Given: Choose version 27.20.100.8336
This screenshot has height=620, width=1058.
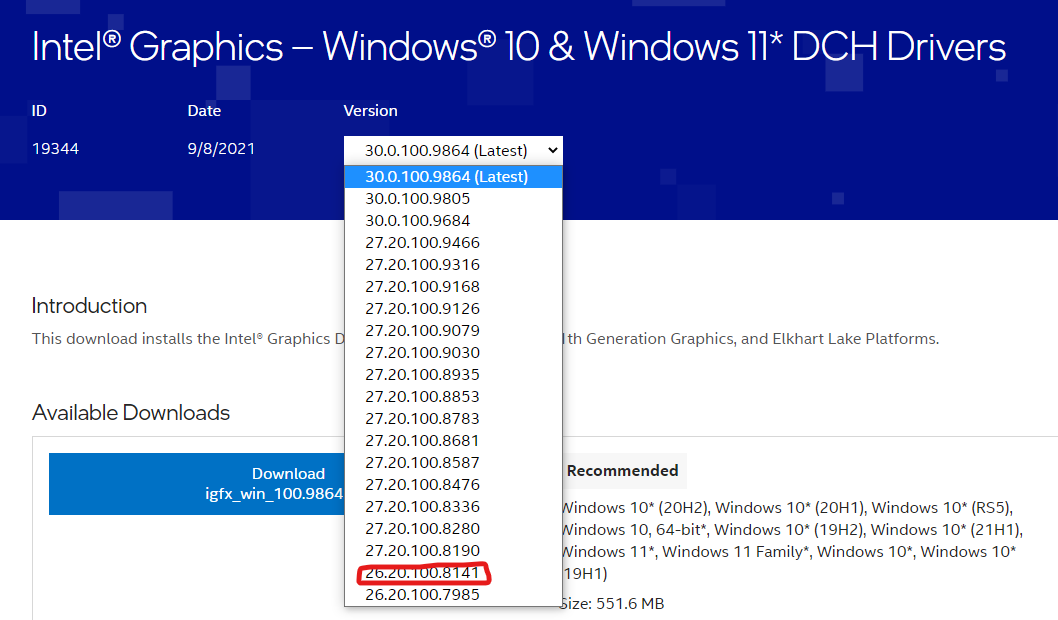Looking at the screenshot, I should pyautogui.click(x=453, y=507).
